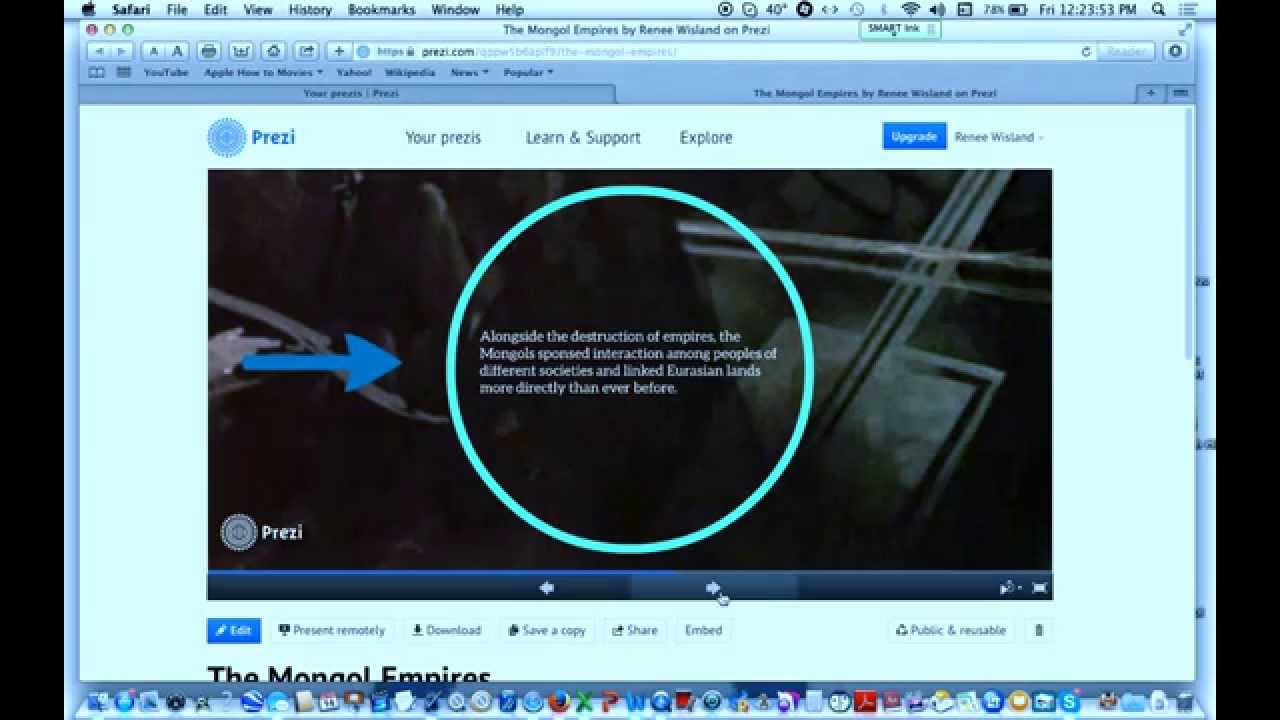Click the prezi player progress bar
Image resolution: width=1280 pixels, height=720 pixels.
(x=629, y=573)
